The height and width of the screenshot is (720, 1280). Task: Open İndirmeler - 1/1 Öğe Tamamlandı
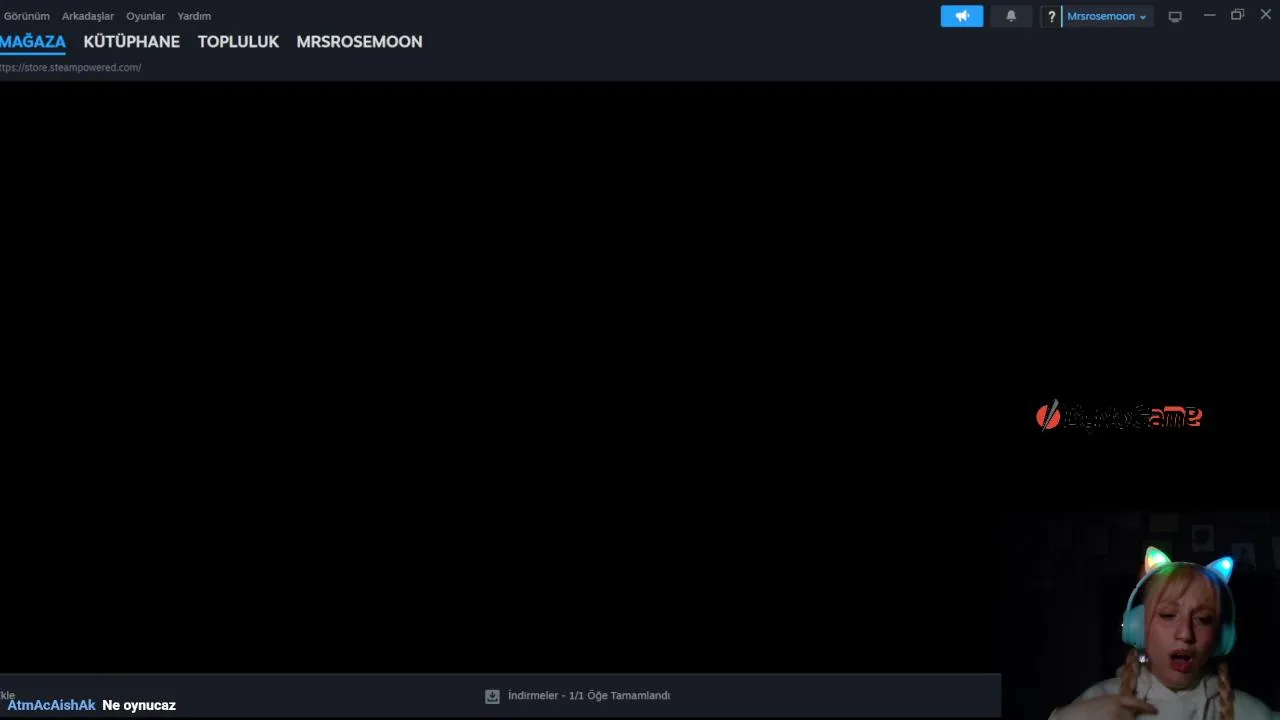tap(589, 696)
